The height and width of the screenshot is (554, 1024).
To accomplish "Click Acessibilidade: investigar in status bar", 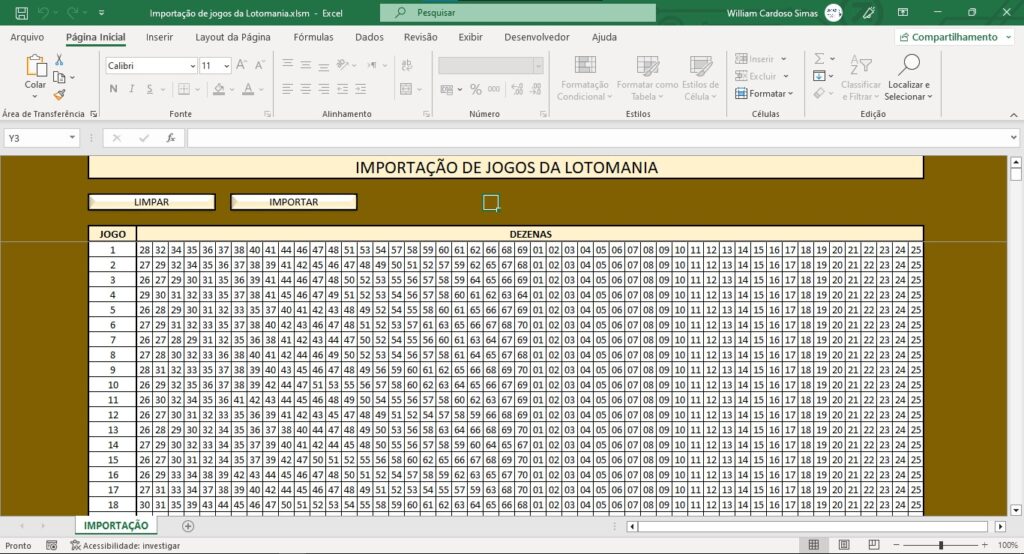I will (x=125, y=546).
